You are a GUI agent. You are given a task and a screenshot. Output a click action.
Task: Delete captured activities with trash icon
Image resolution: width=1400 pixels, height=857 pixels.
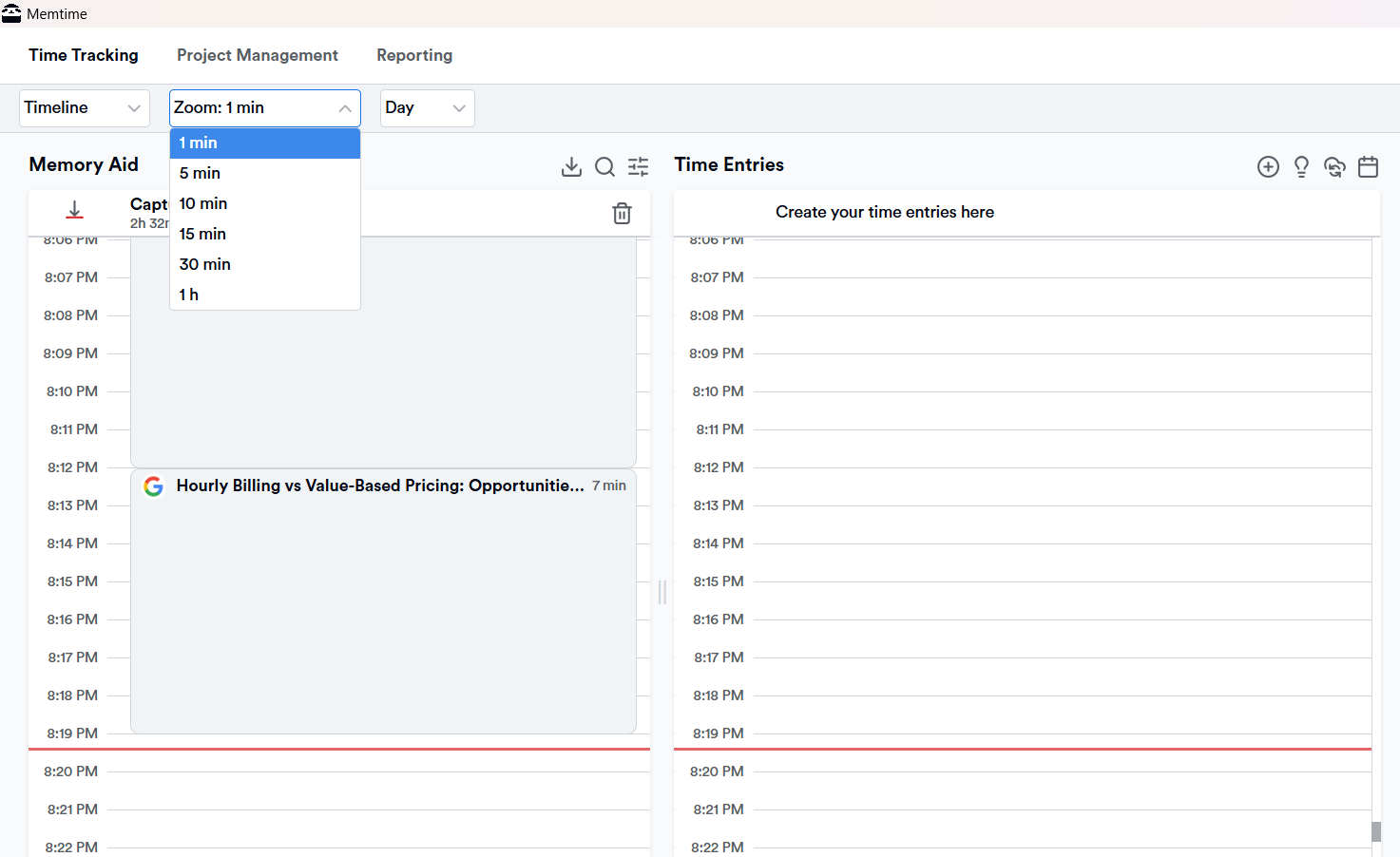(x=622, y=213)
